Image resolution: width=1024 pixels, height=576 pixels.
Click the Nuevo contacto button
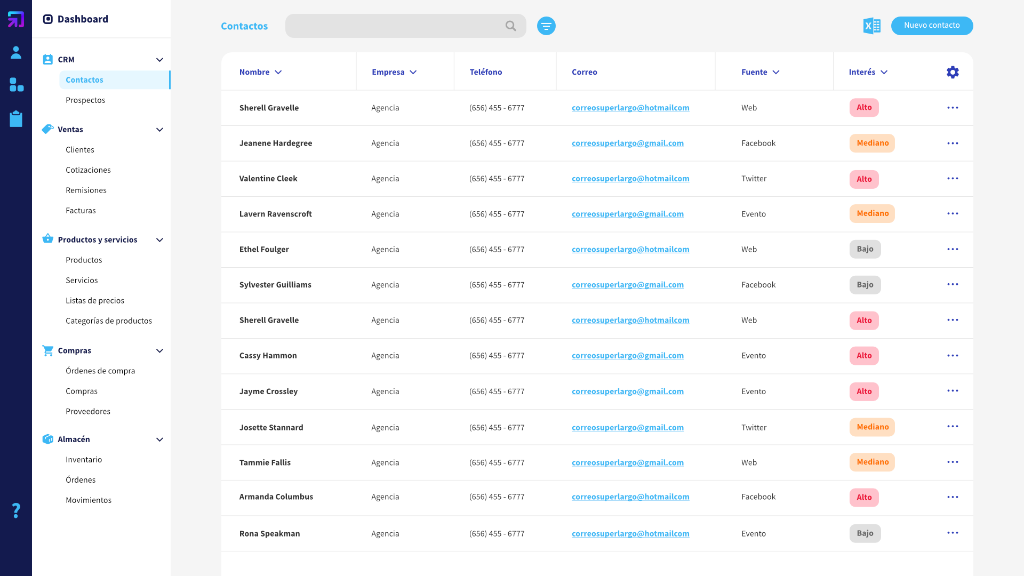tap(932, 25)
